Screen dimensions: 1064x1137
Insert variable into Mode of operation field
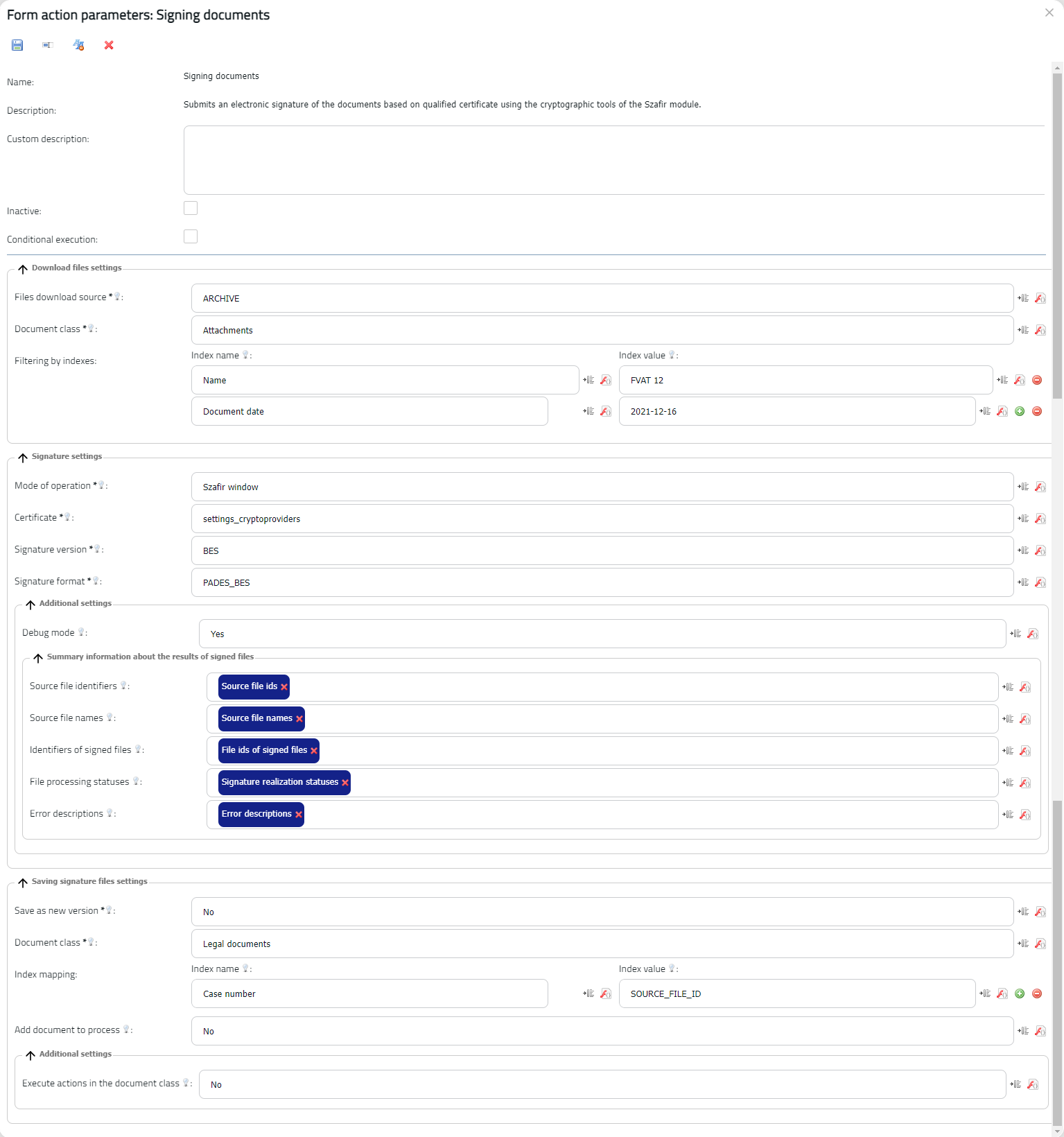pos(1023,487)
